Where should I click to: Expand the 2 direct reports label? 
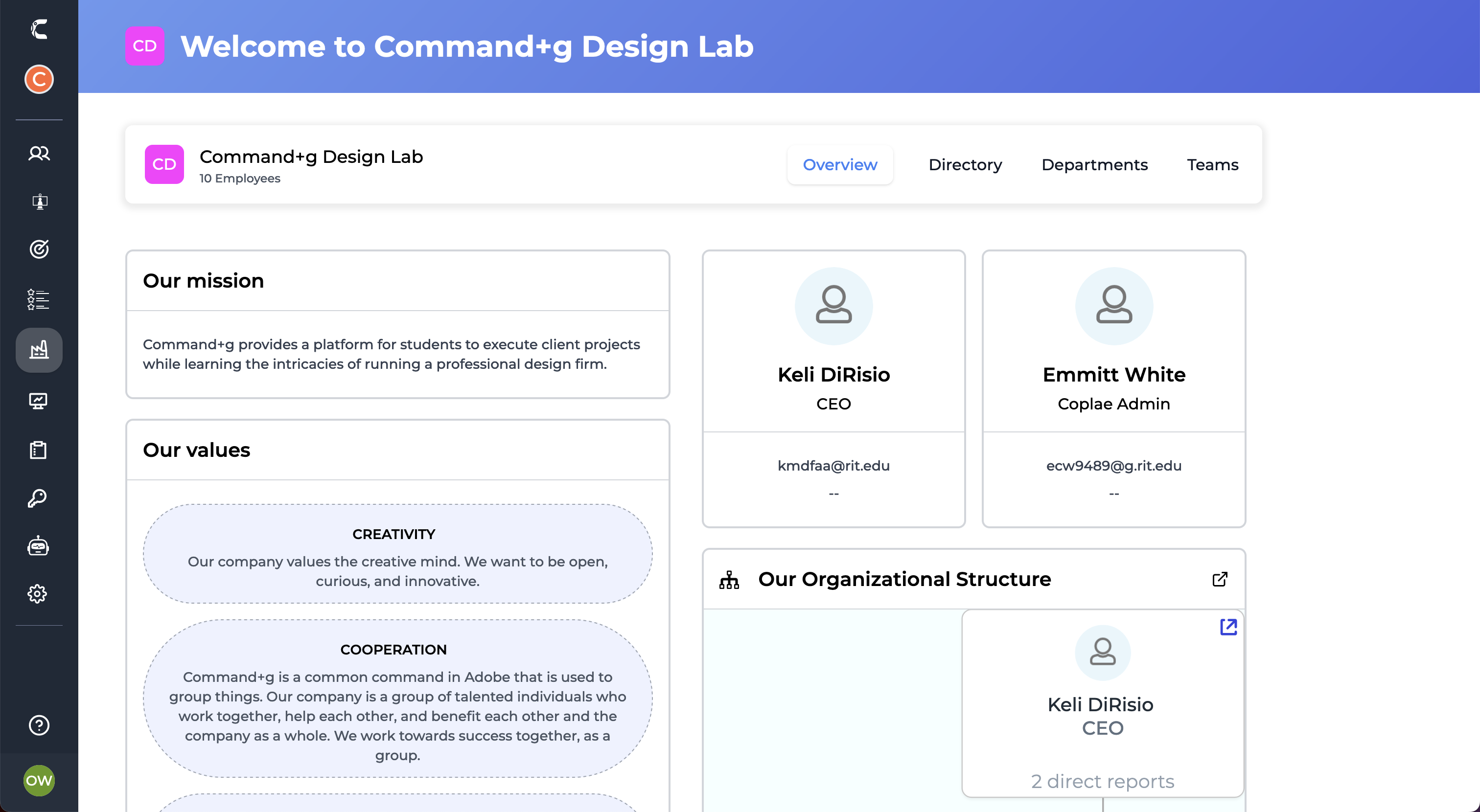(x=1102, y=781)
